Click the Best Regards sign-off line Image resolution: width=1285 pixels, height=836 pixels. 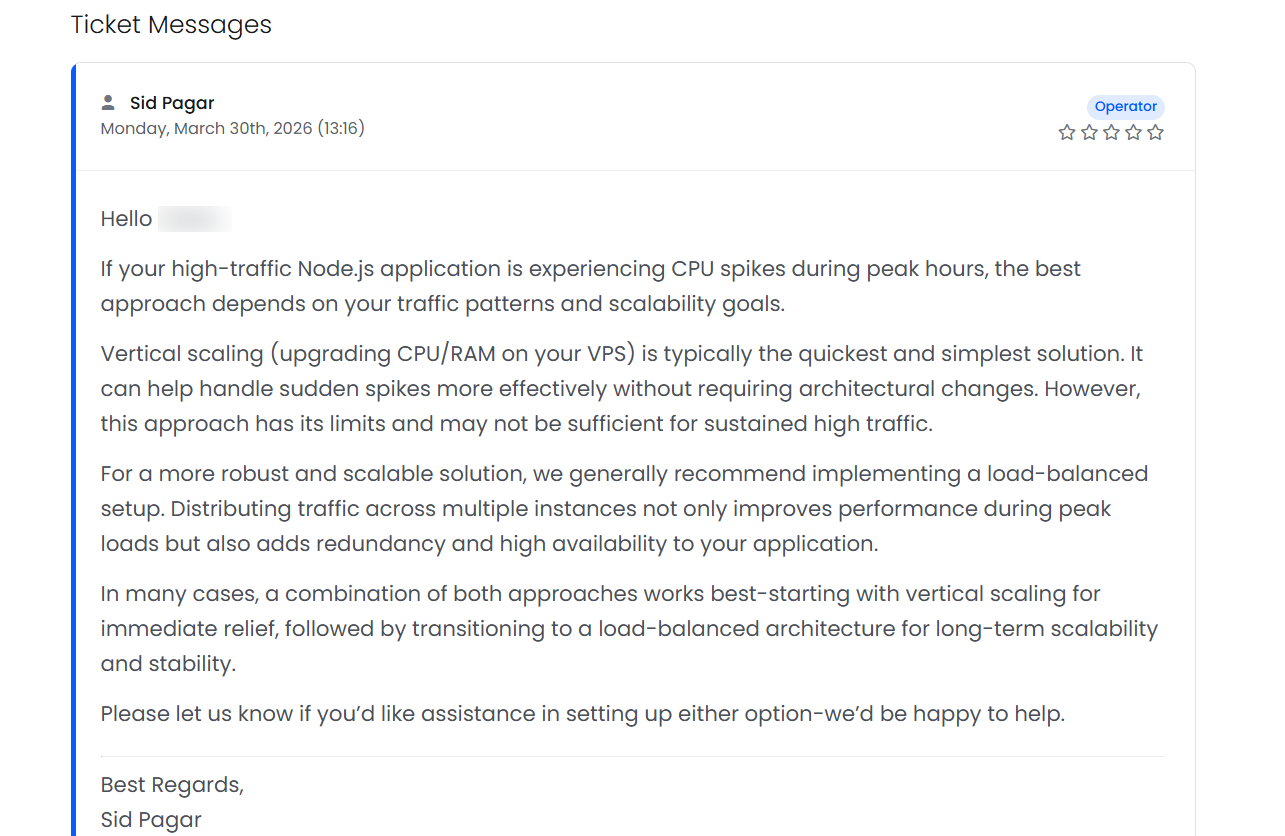coord(172,785)
